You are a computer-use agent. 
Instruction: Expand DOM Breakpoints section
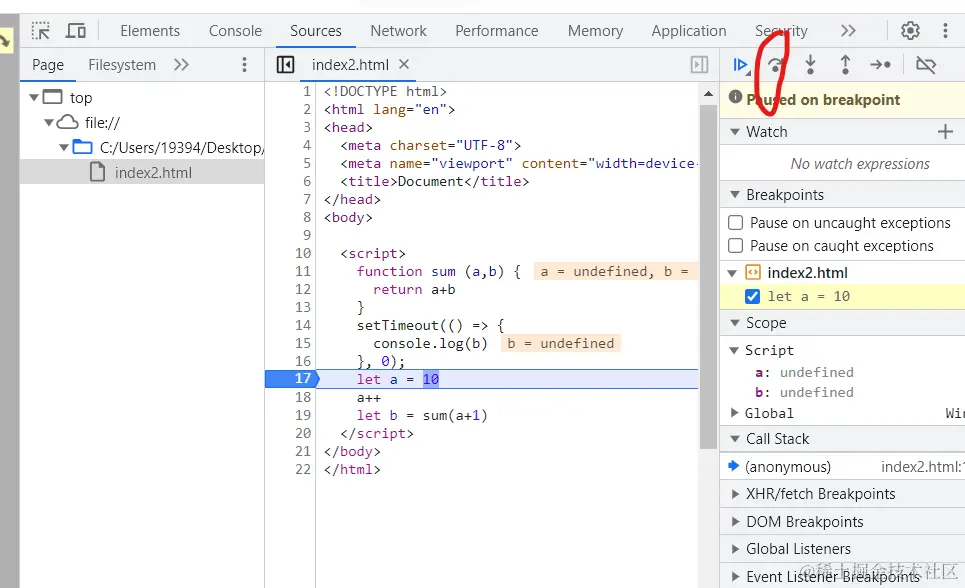[735, 522]
